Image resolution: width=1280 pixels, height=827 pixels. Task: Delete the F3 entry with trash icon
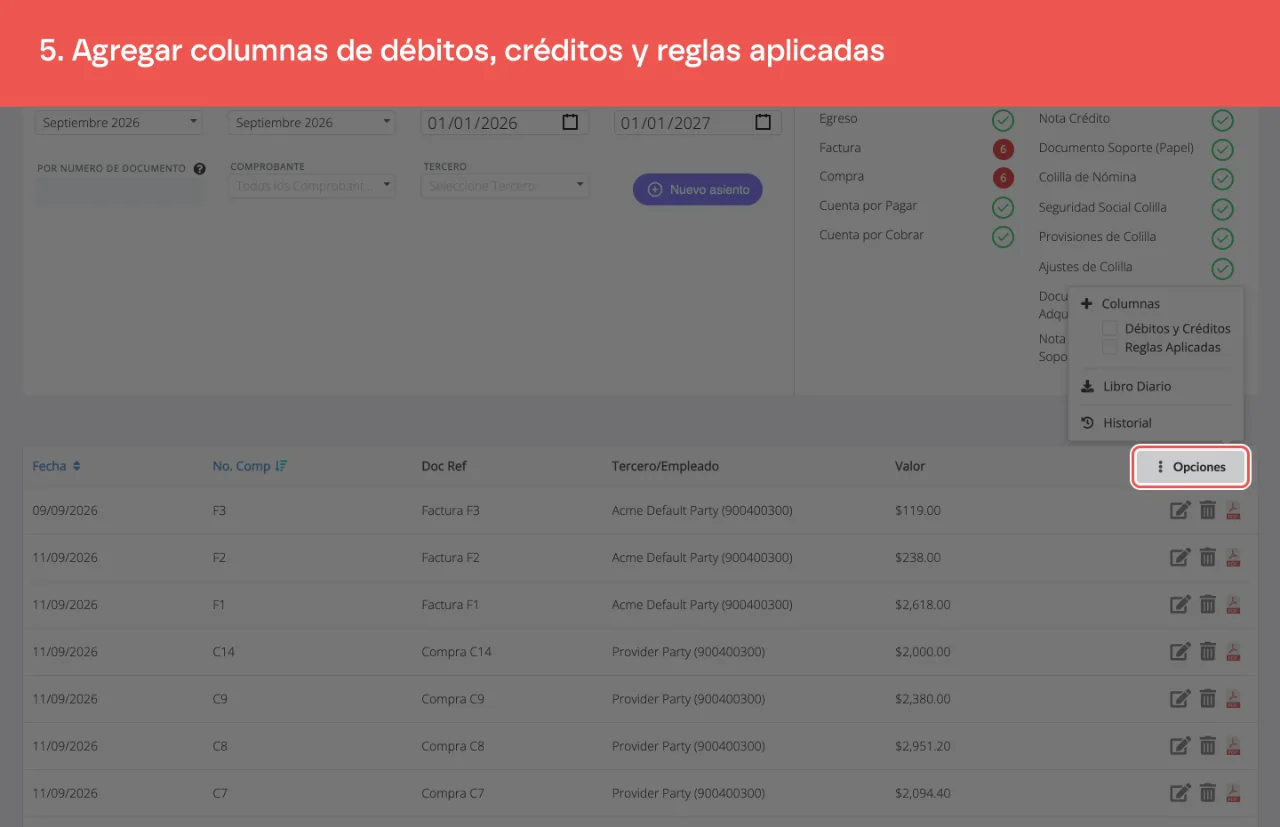(x=1208, y=510)
